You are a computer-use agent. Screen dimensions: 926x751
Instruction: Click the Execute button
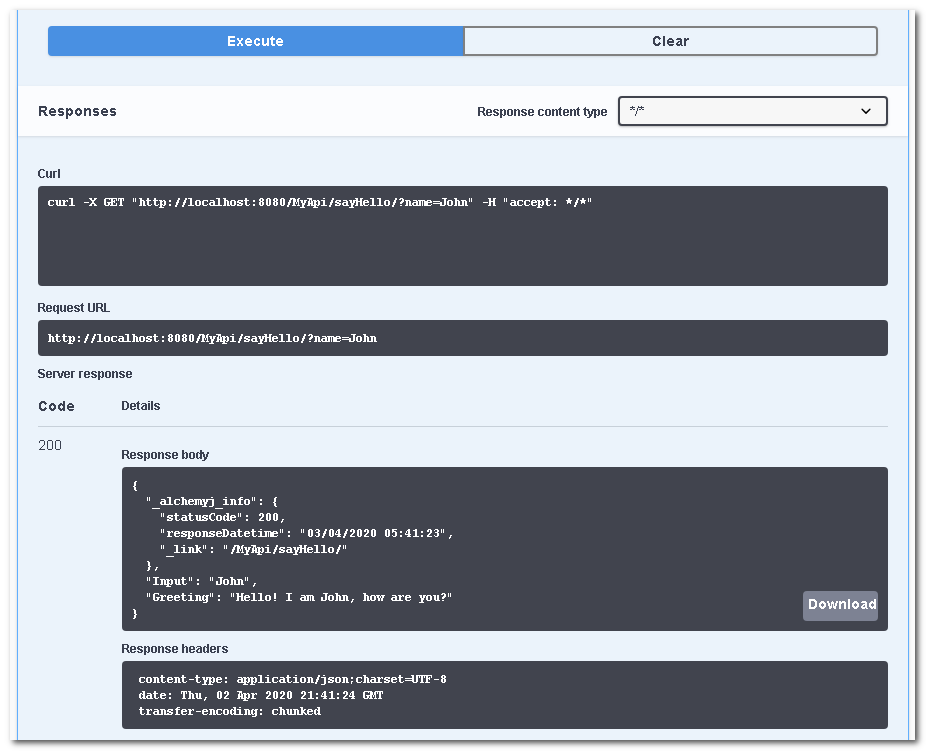coord(255,41)
